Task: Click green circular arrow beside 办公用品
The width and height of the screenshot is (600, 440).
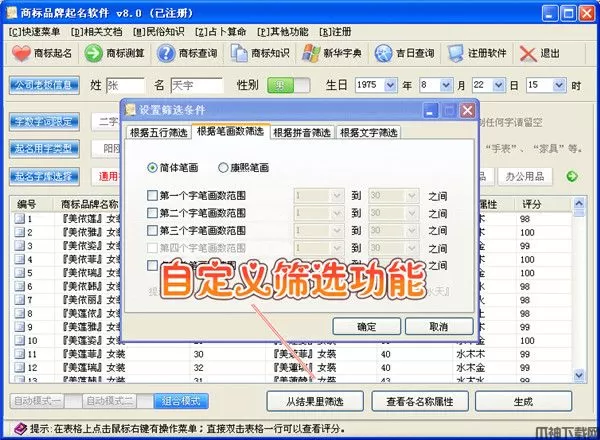Action: point(572,176)
